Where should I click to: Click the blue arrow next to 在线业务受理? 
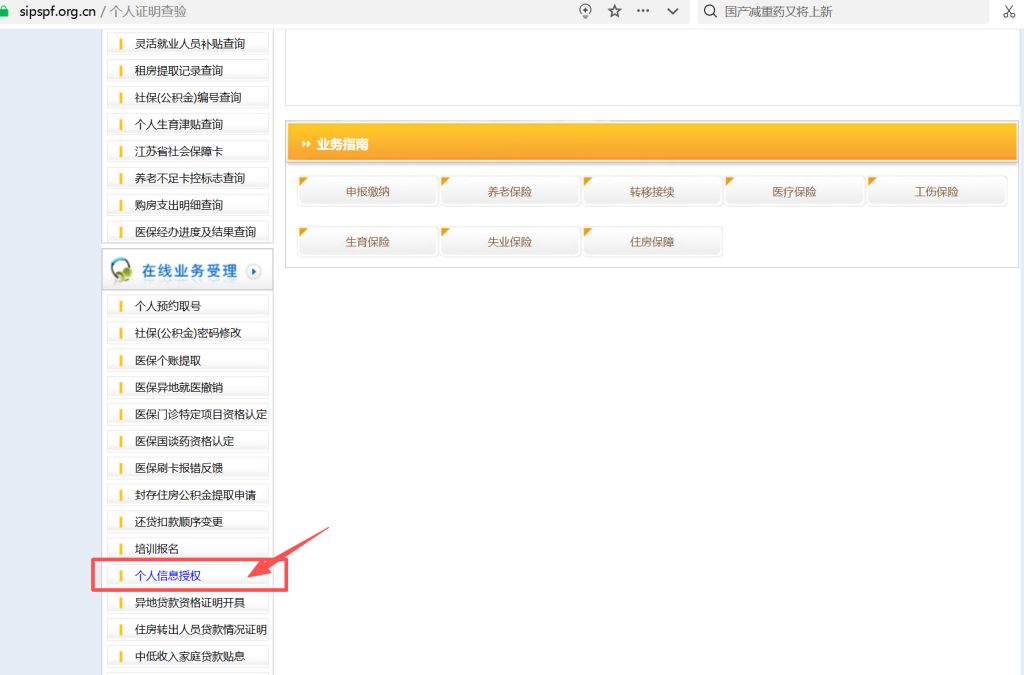253,271
